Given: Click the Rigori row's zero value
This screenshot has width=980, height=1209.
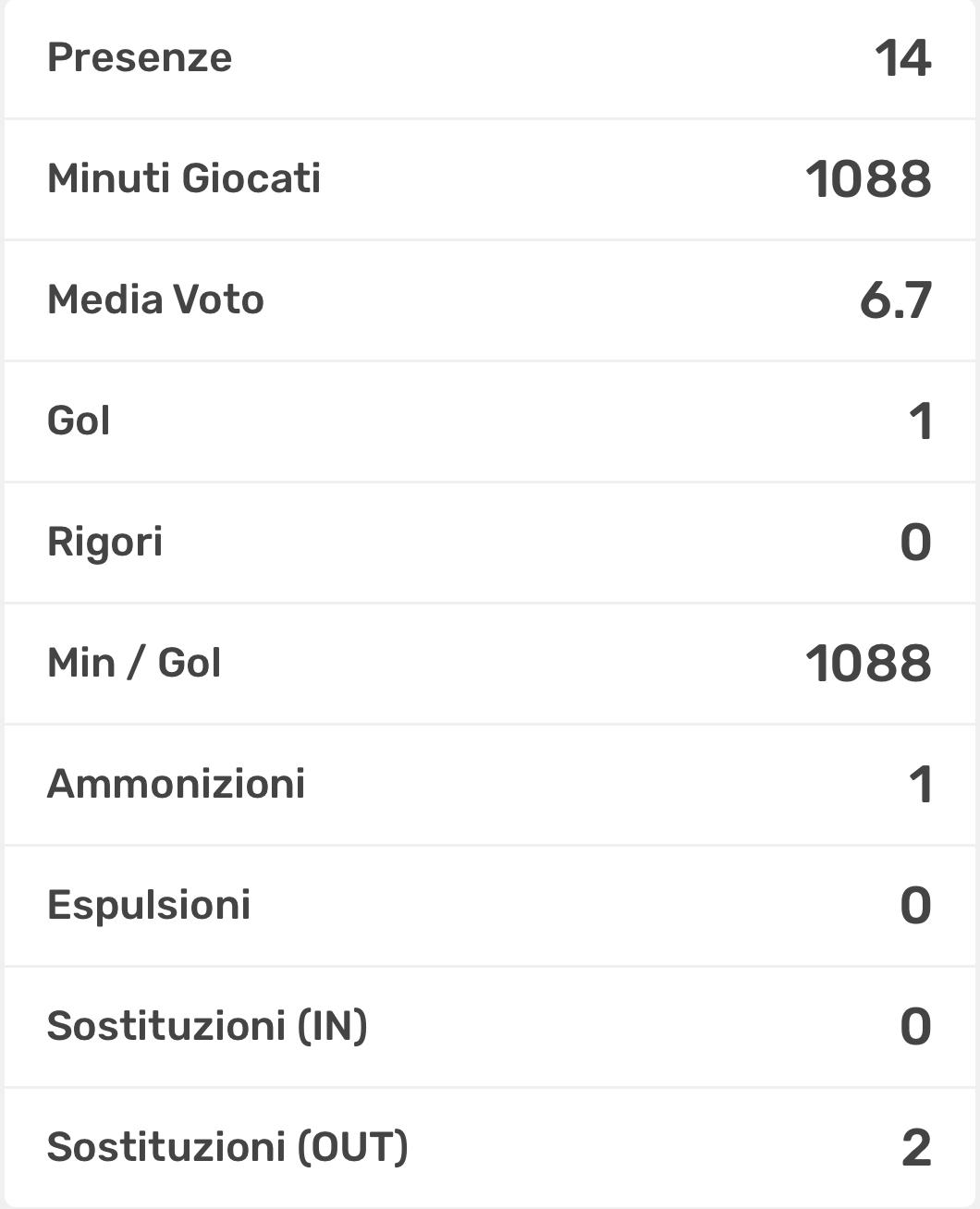Looking at the screenshot, I should click(915, 543).
